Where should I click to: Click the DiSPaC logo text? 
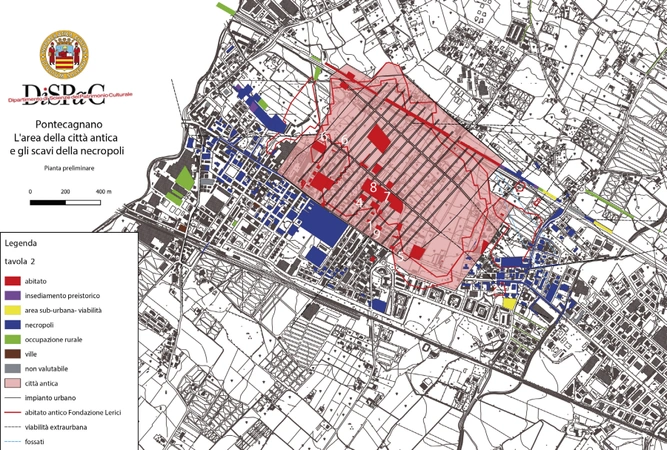click(60, 93)
